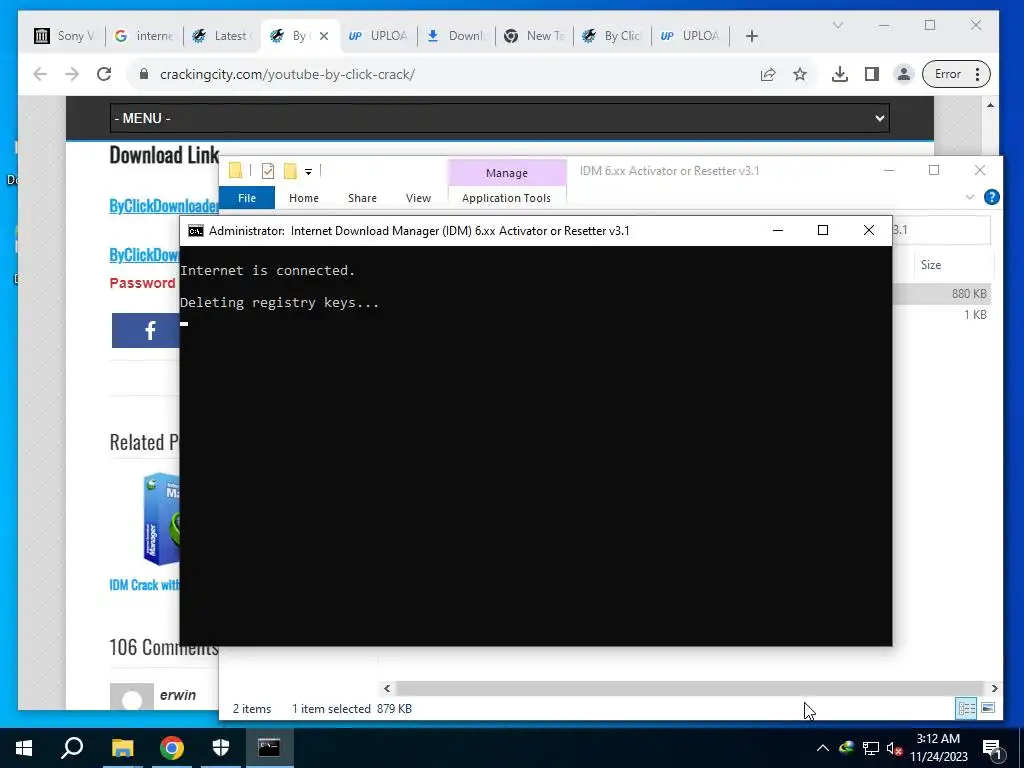Click the IDM tray icon
This screenshot has height=768, width=1024.
(846, 748)
